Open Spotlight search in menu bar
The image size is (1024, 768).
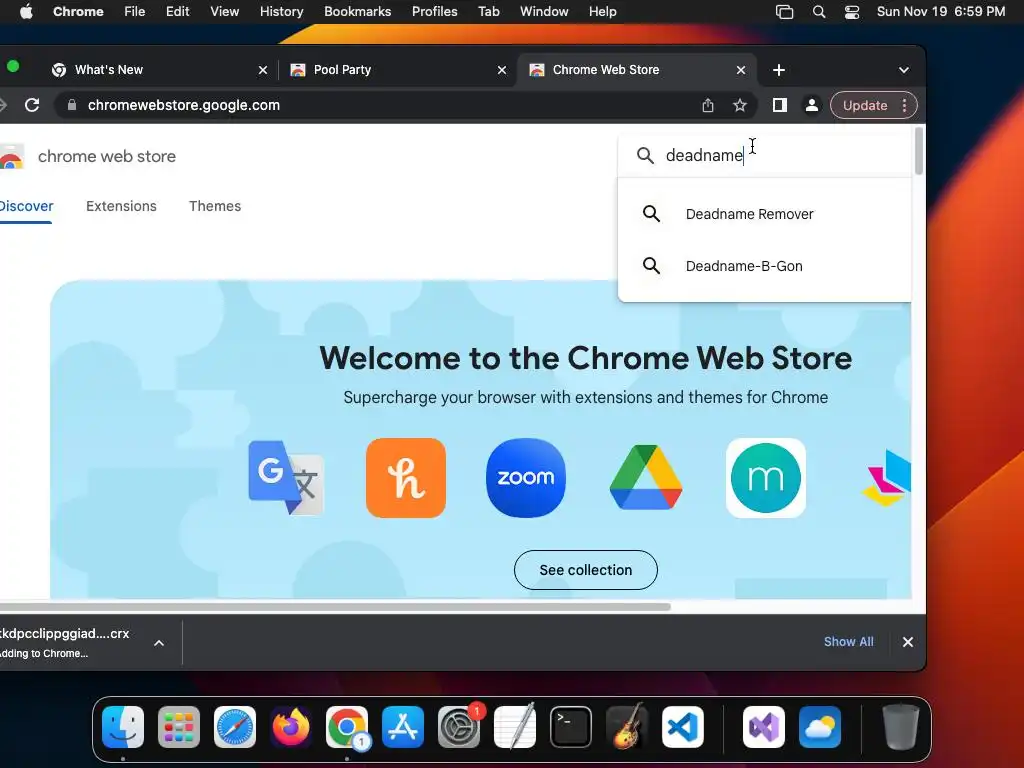coord(819,12)
